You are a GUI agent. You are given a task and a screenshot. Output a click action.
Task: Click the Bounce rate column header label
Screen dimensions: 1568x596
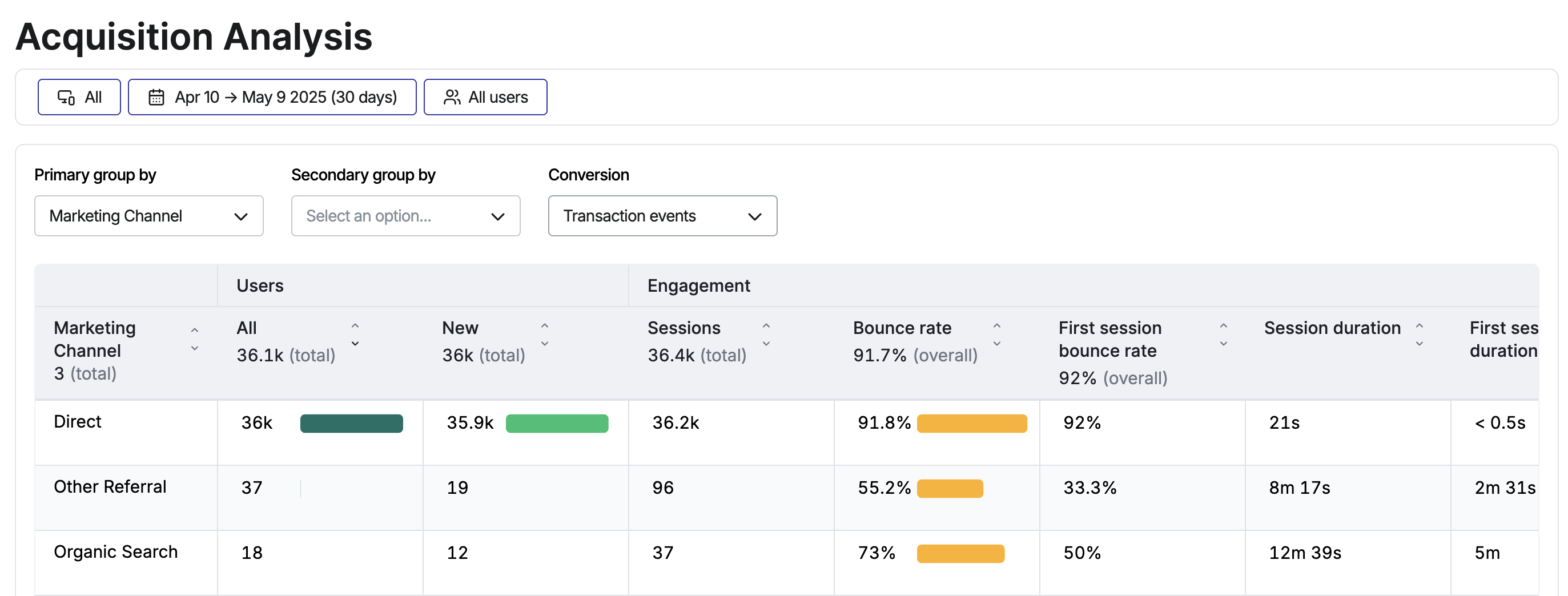(x=902, y=328)
